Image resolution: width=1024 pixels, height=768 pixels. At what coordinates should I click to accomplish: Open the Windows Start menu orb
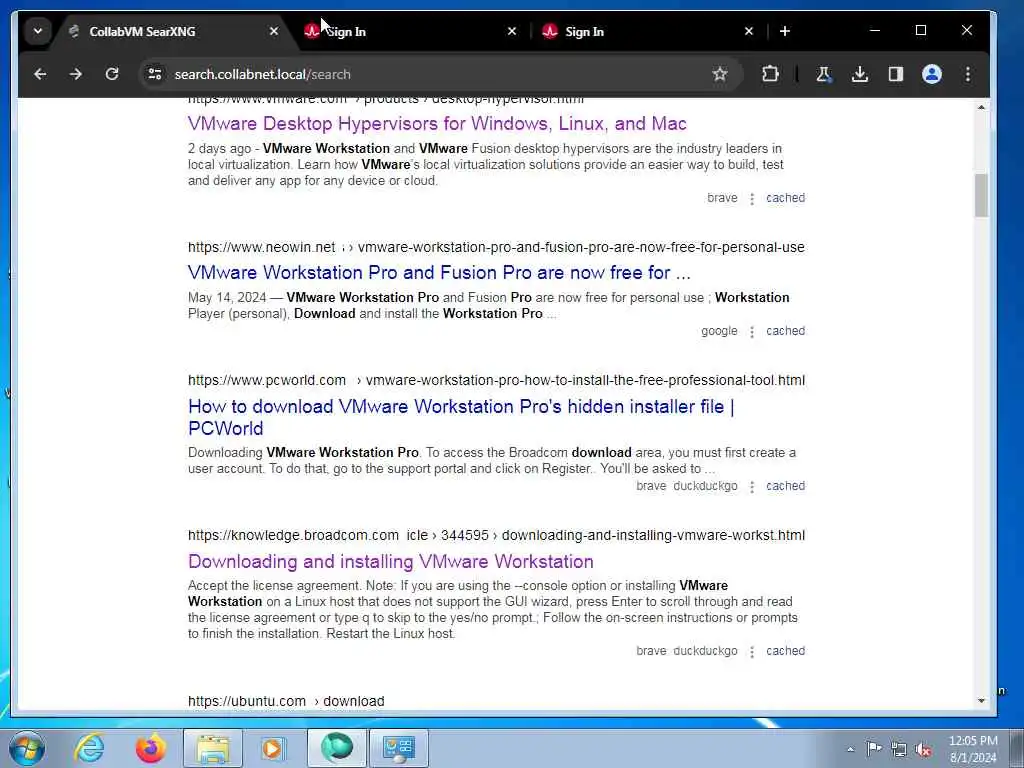pos(27,748)
